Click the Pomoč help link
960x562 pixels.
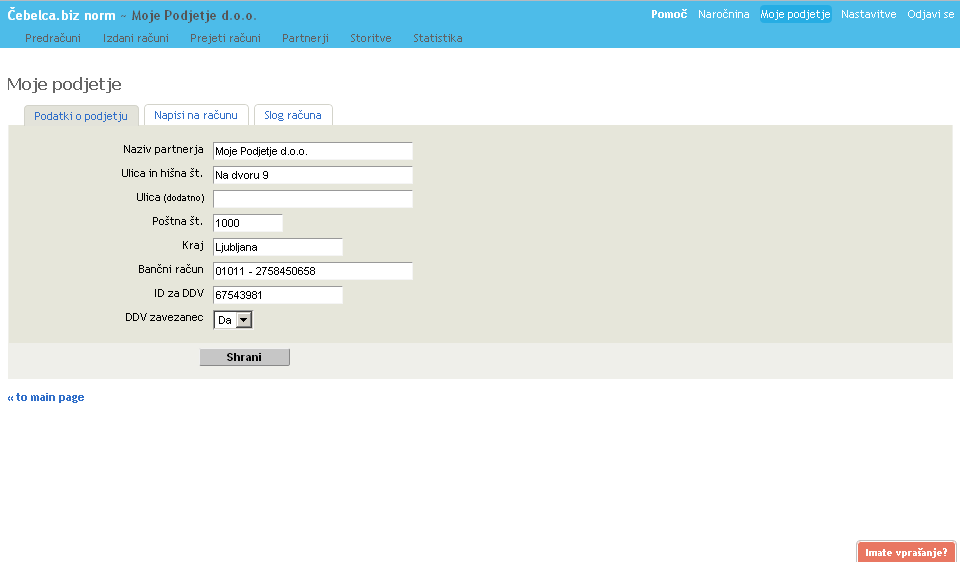668,14
